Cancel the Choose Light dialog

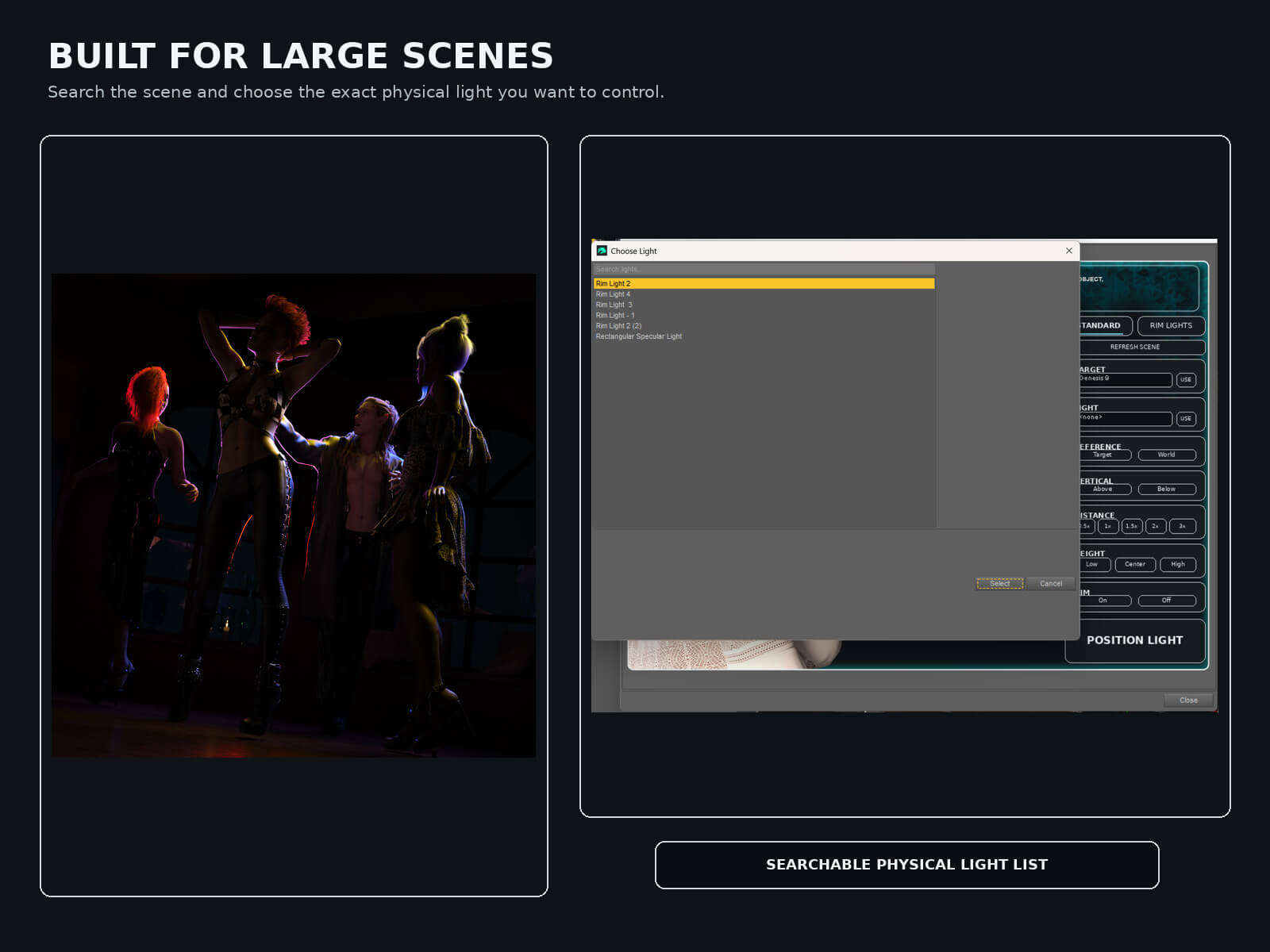click(1050, 583)
